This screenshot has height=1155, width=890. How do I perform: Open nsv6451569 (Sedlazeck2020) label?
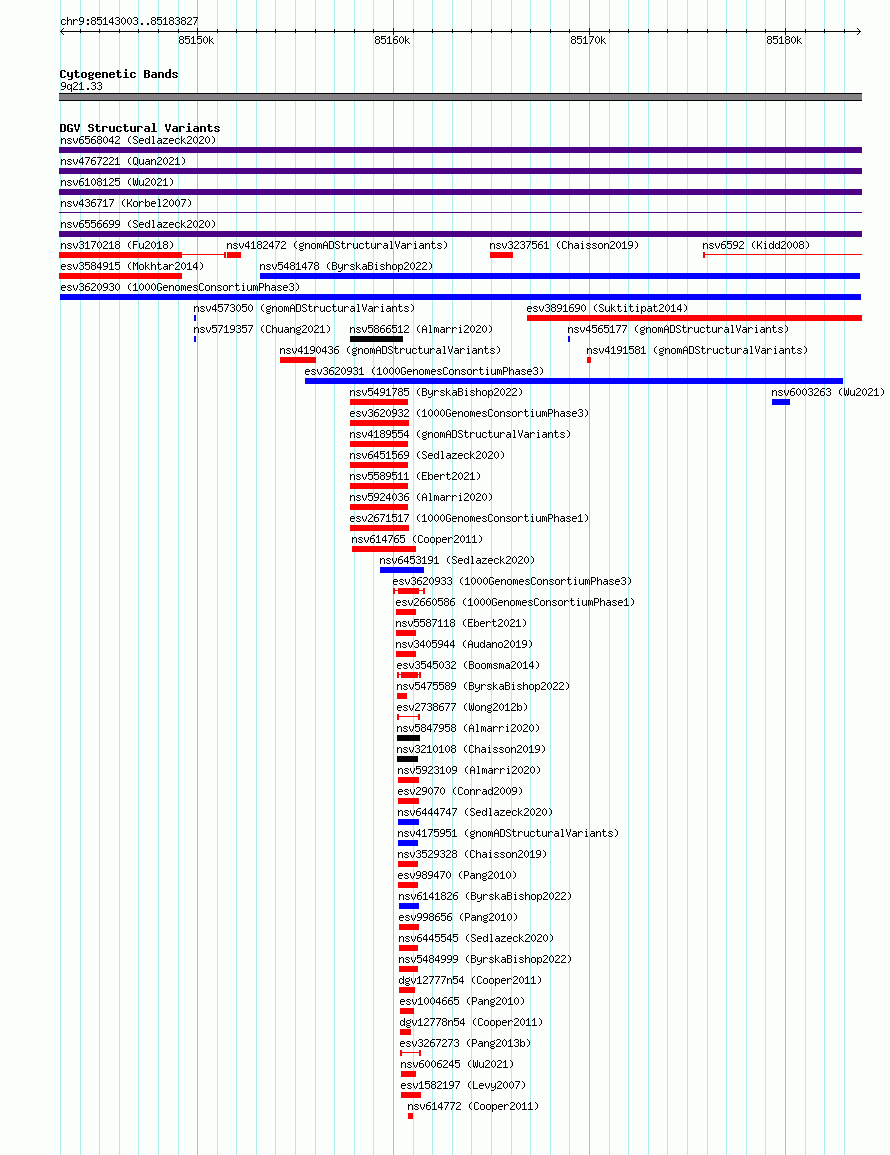pos(427,455)
